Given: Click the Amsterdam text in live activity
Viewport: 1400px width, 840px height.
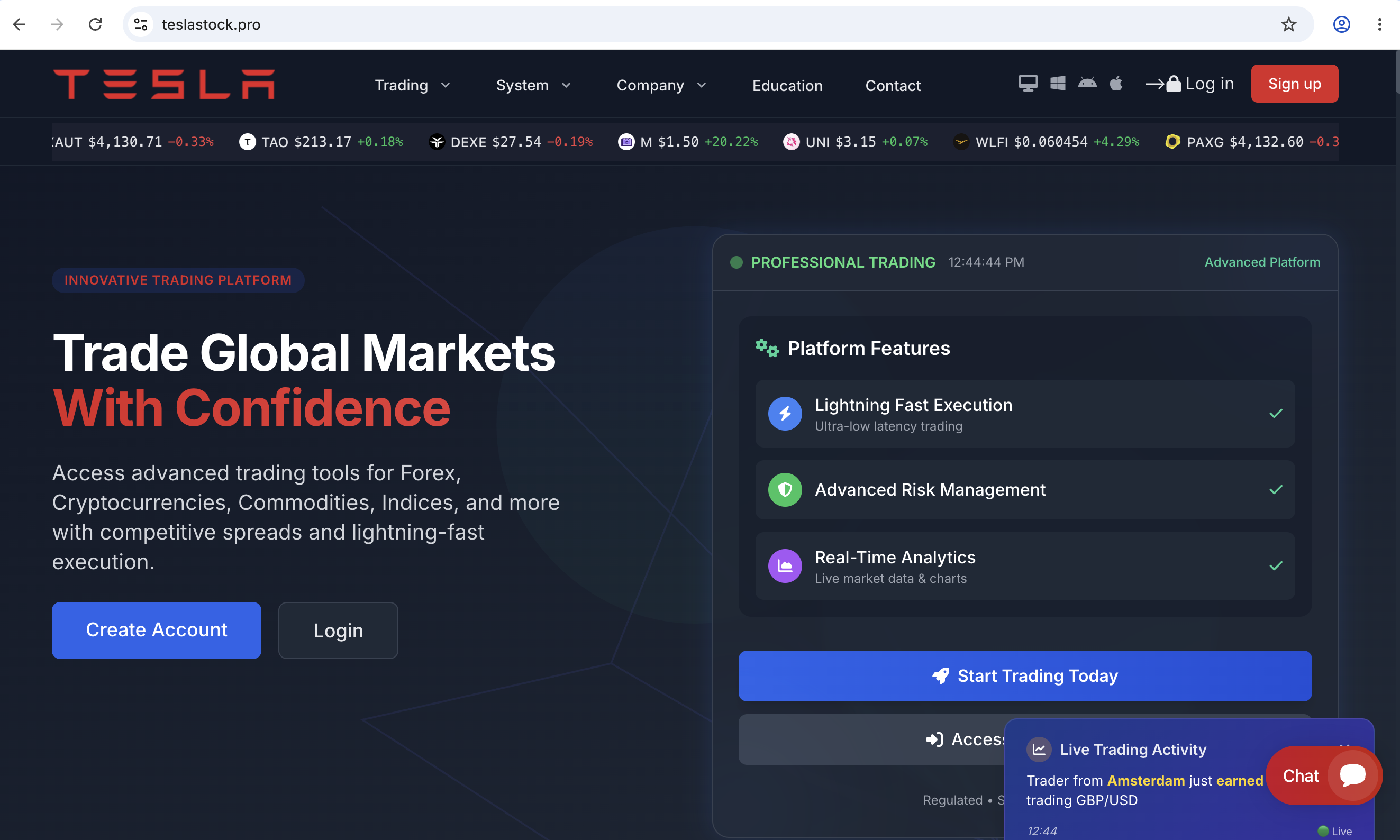Looking at the screenshot, I should [x=1146, y=781].
